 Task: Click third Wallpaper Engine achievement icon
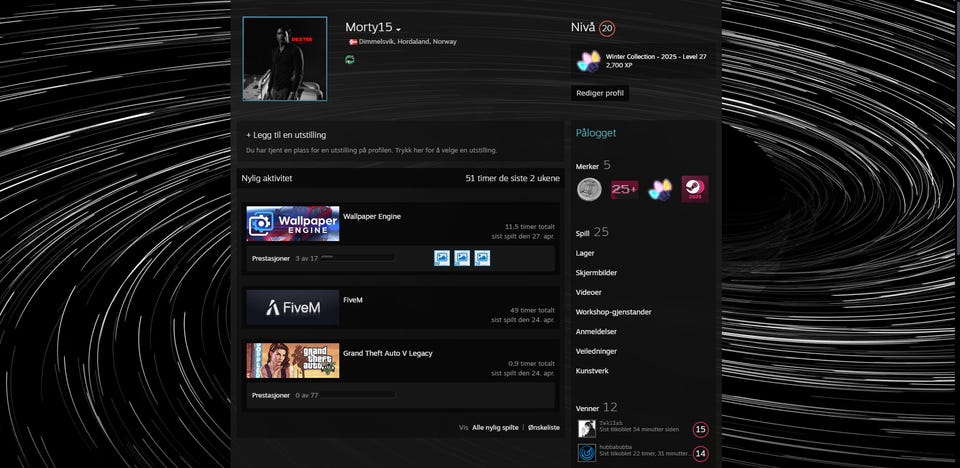[482, 258]
